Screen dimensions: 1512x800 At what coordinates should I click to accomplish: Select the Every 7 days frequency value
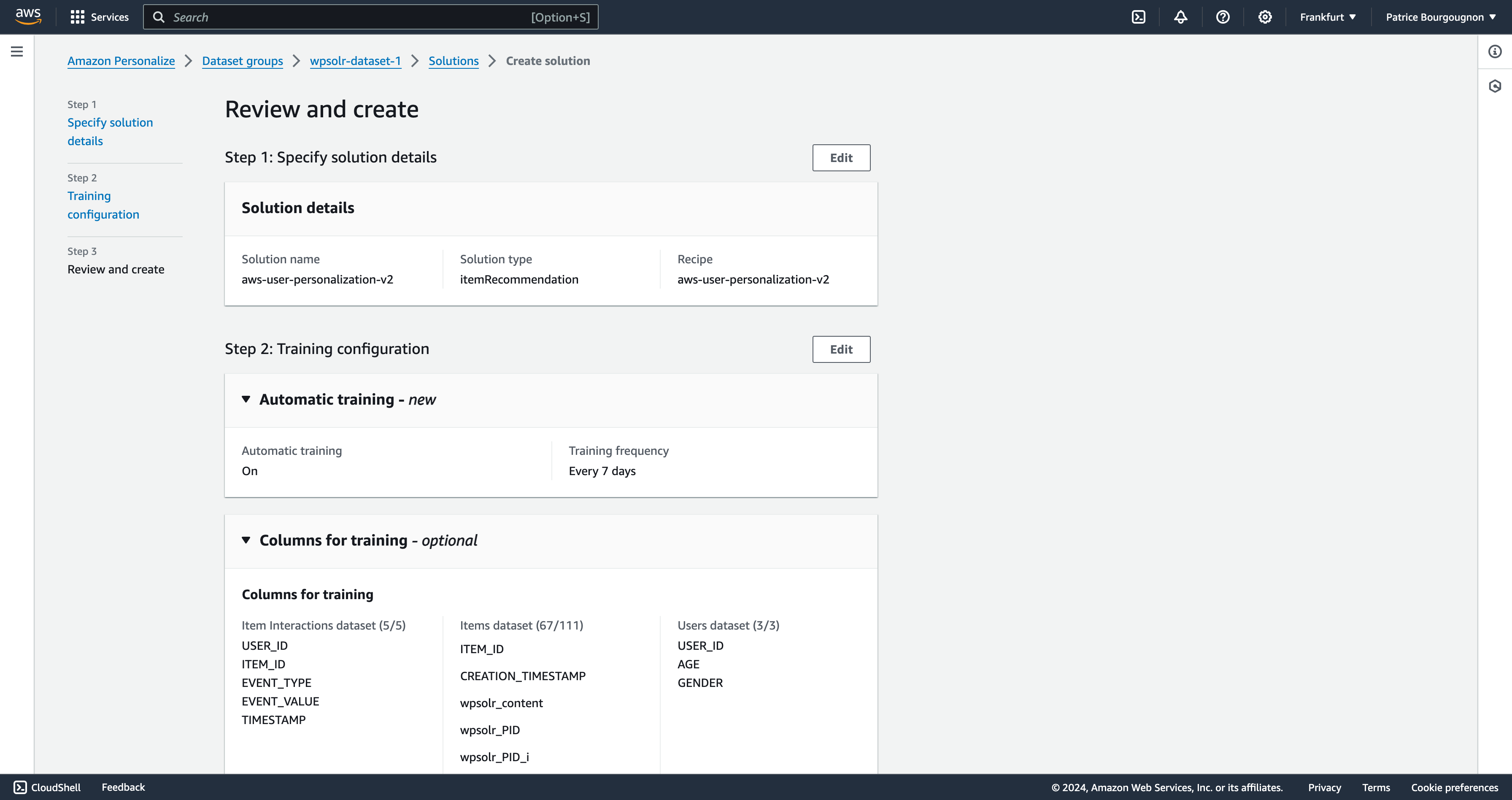(602, 471)
